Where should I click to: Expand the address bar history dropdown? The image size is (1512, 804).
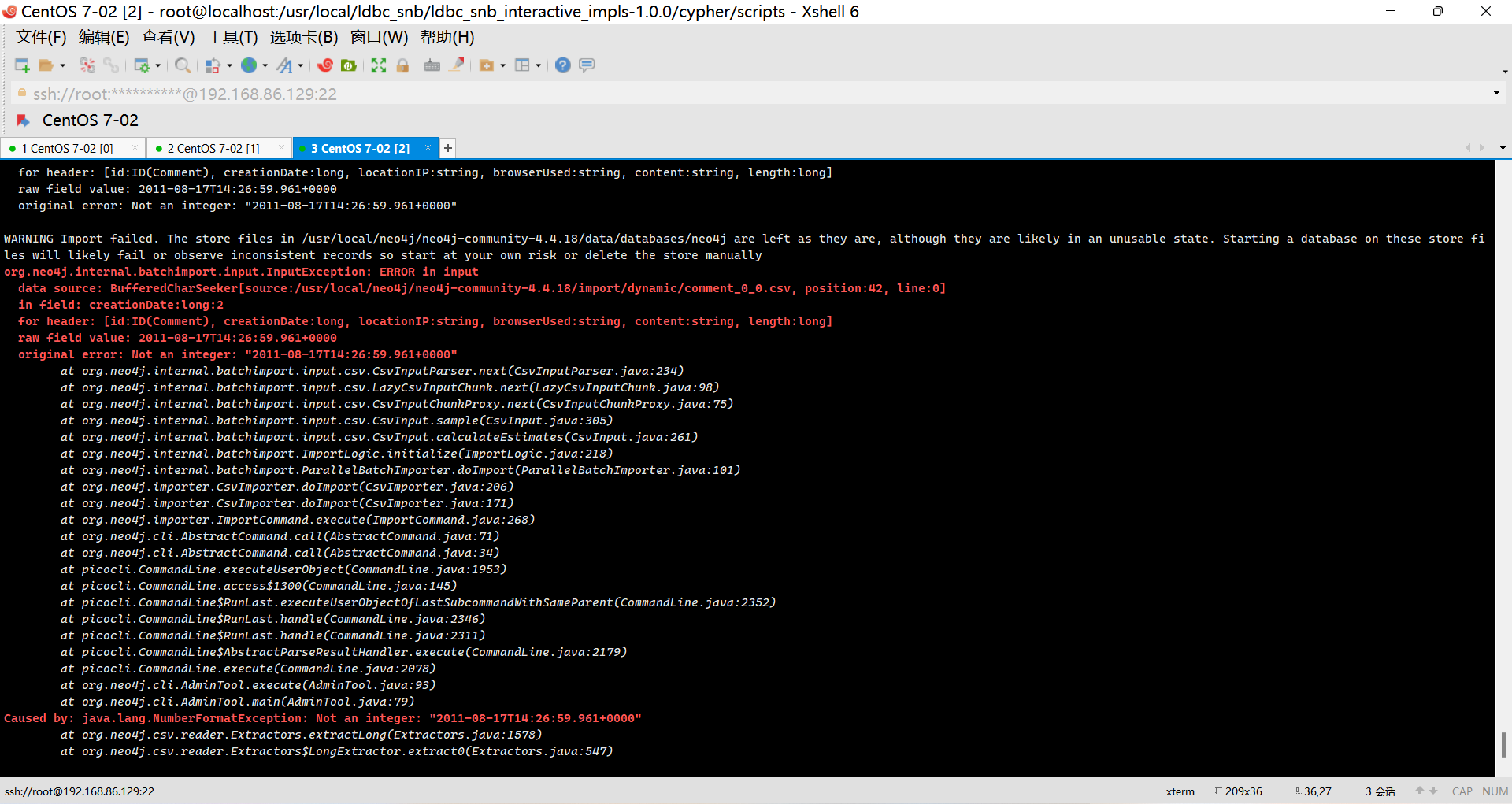pos(1496,94)
